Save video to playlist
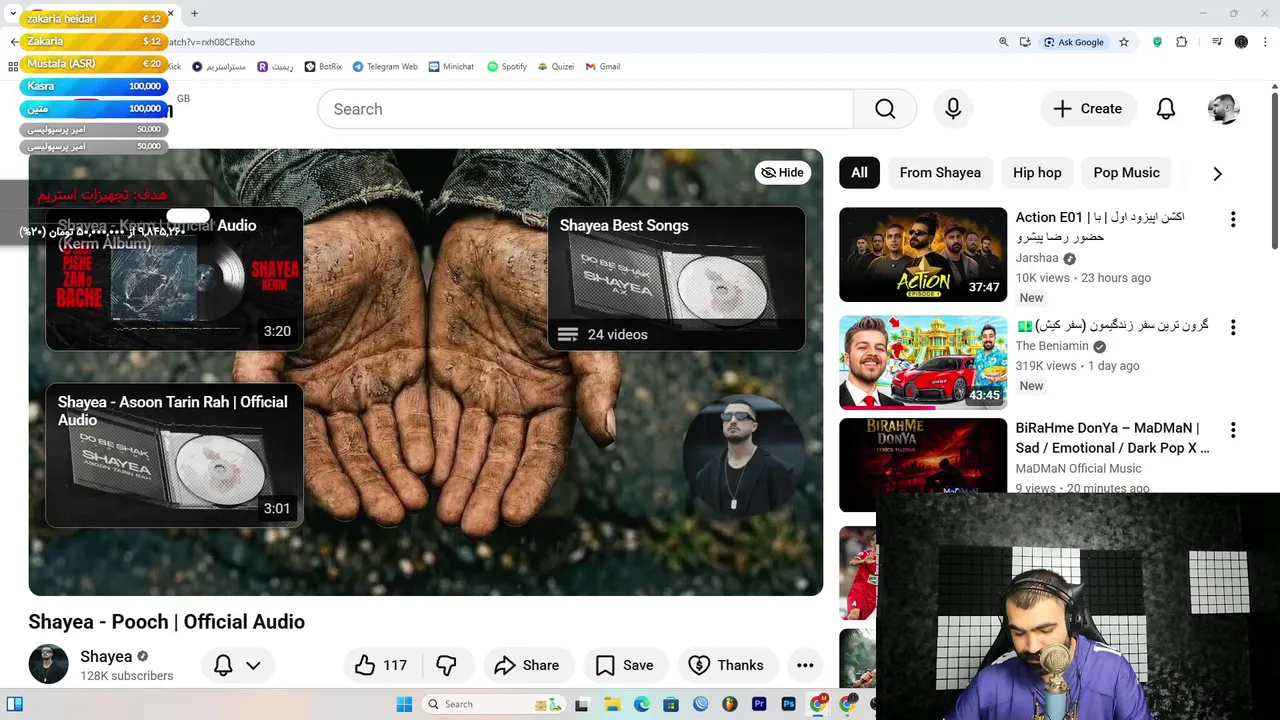Viewport: 1280px width, 720px height. [x=624, y=665]
